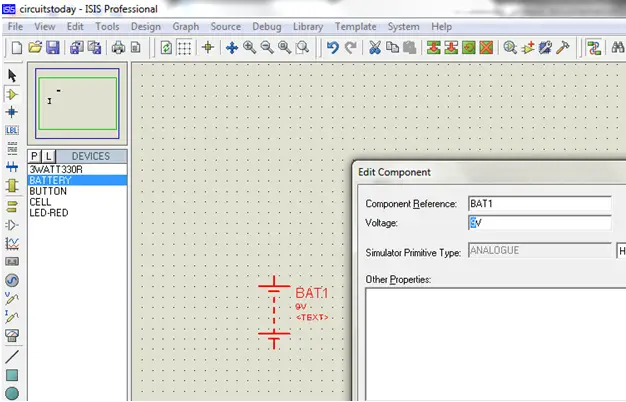The image size is (626, 402).
Task: Redo the last undone action
Action: pyautogui.click(x=351, y=48)
